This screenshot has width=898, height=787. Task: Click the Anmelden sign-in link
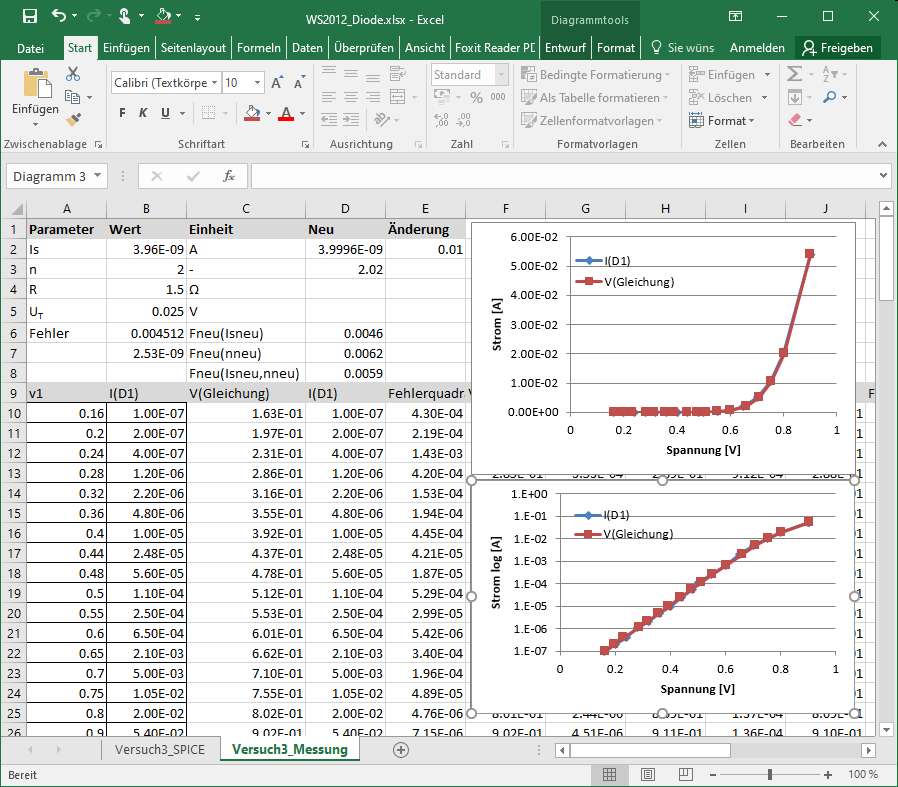[x=757, y=47]
